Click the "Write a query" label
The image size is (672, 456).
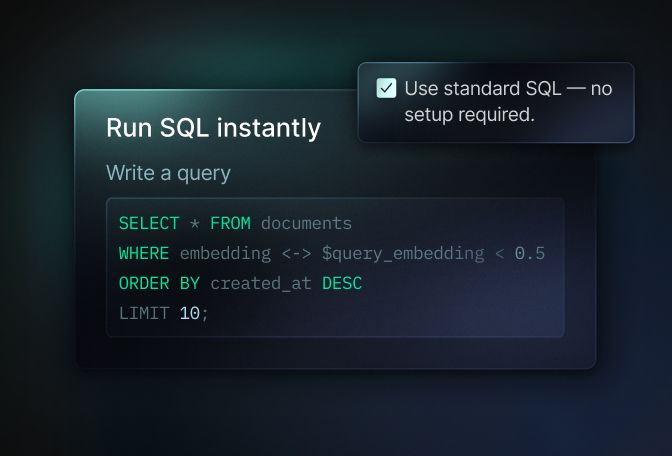[x=168, y=173]
